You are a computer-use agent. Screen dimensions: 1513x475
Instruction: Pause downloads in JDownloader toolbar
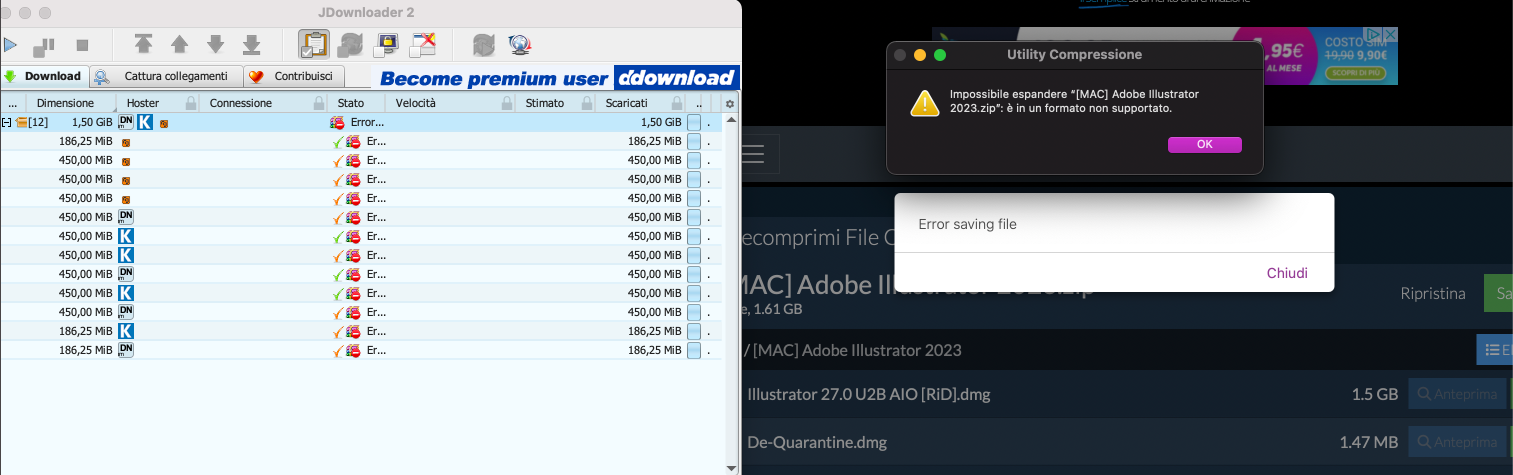click(44, 45)
